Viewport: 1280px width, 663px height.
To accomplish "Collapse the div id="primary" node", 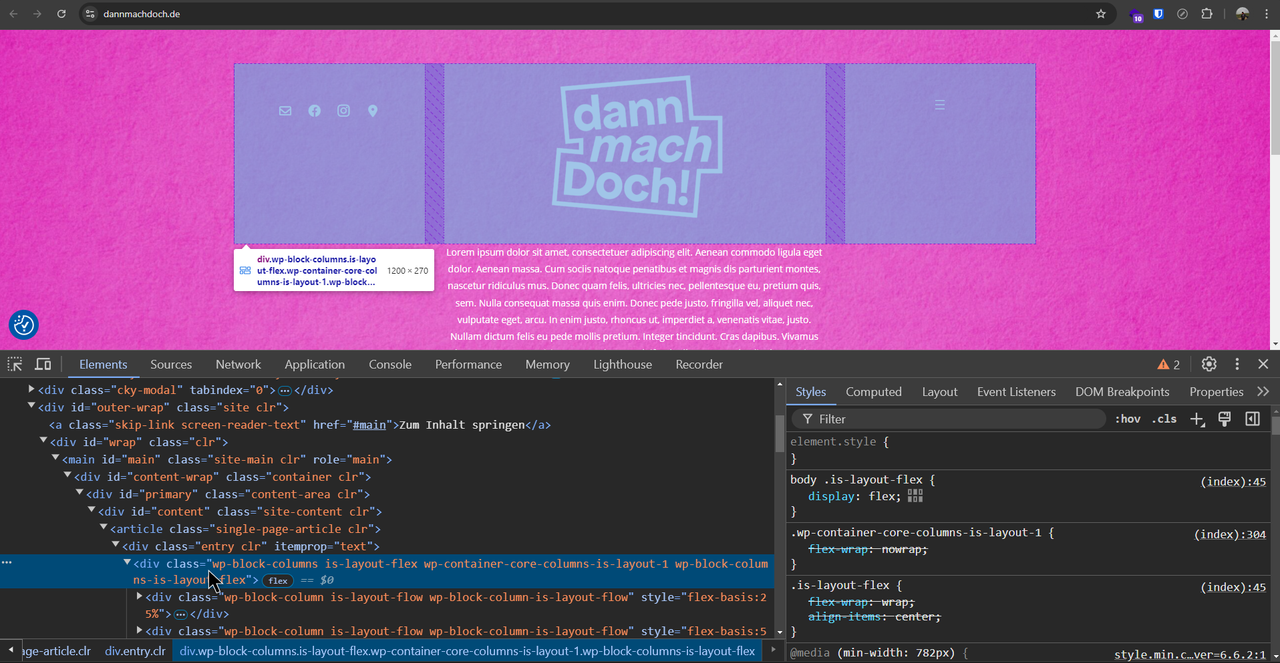I will coord(79,493).
